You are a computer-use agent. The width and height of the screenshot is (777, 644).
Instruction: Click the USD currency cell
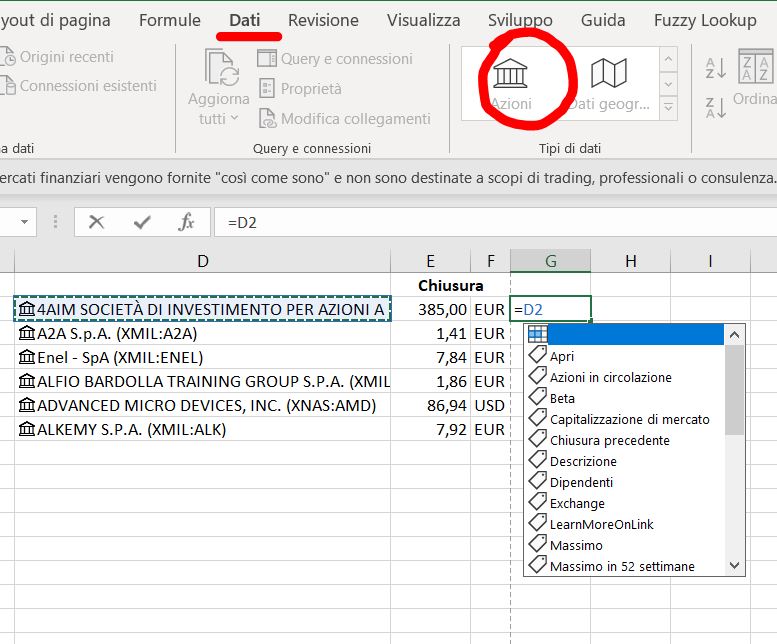(491, 405)
